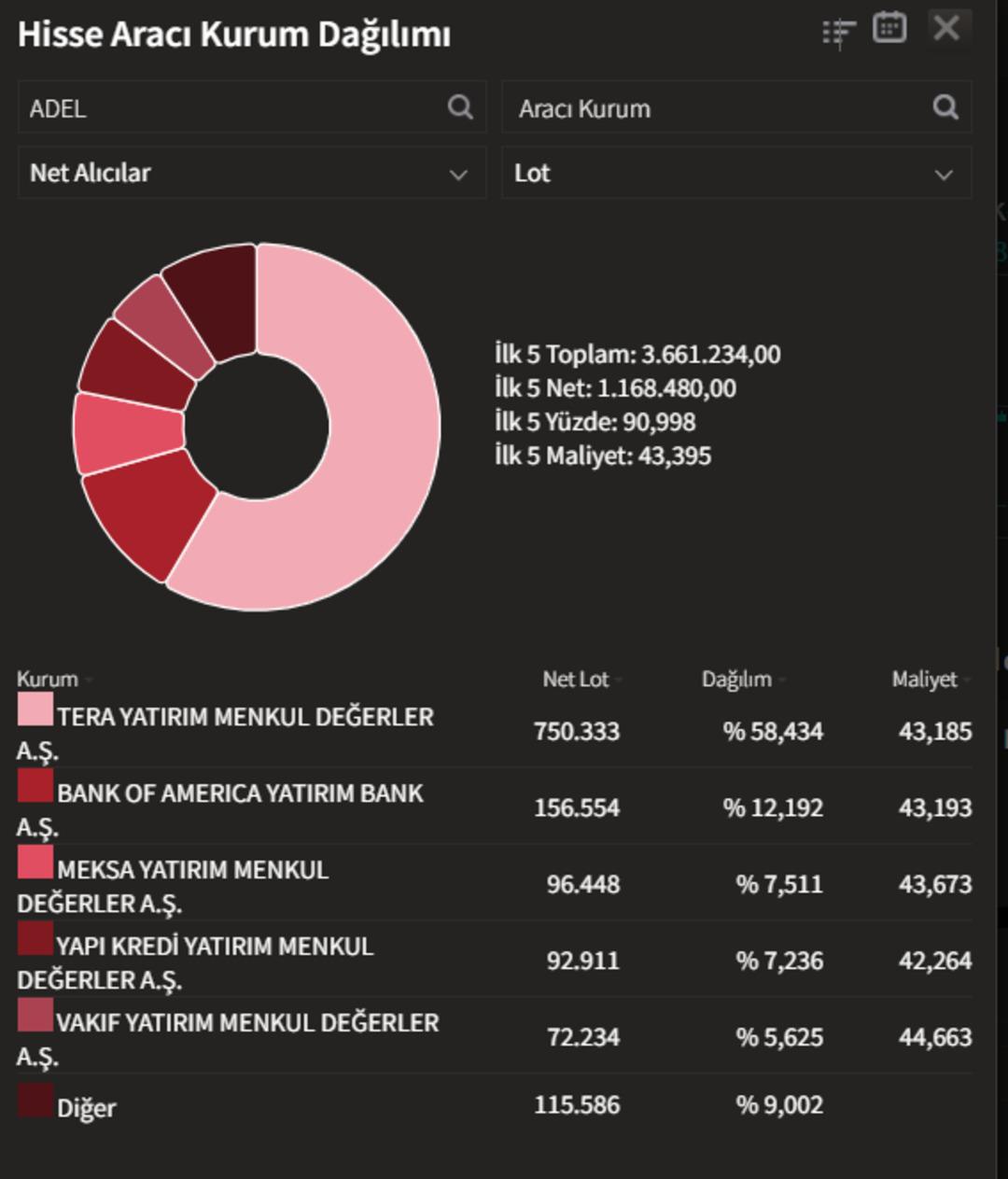Close the Hisse Aracı Kurum Dağılımı panel
Viewport: 1008px width, 1179px height.
[x=946, y=28]
